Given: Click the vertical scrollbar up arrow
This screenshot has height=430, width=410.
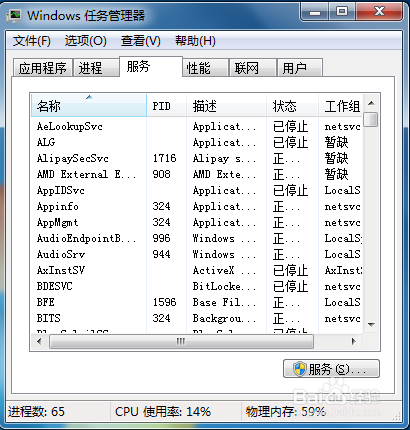Looking at the screenshot, I should pos(371,103).
